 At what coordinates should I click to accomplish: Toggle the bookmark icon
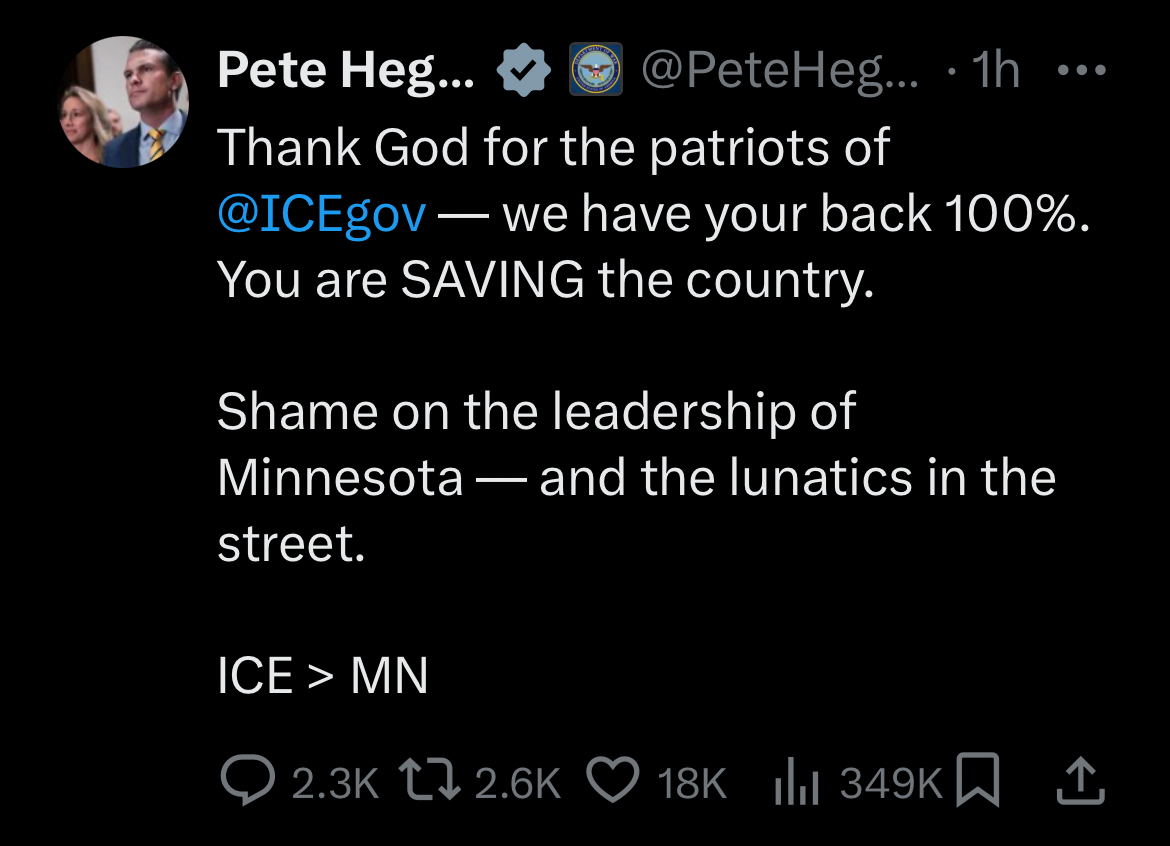[x=978, y=782]
